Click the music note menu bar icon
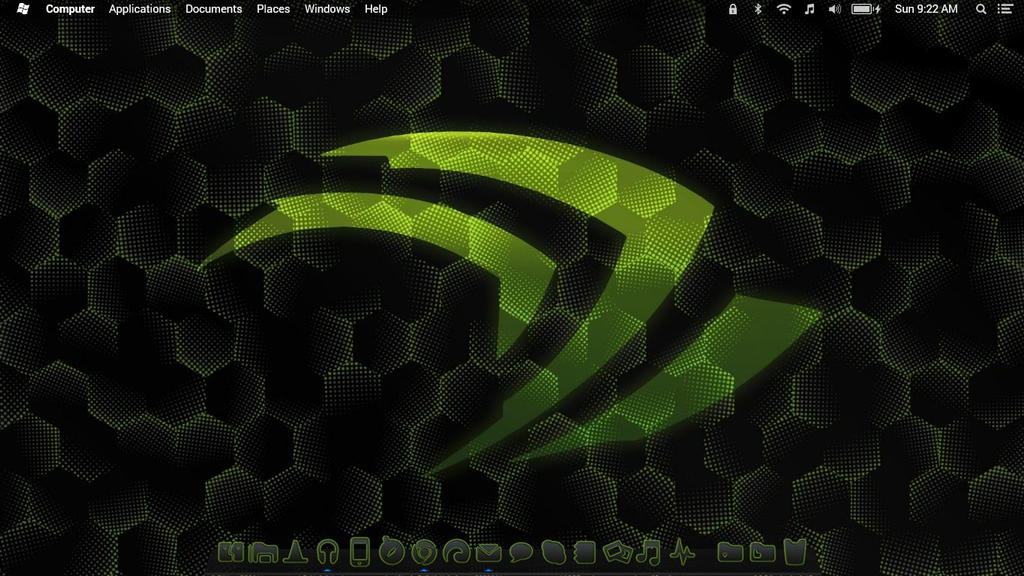This screenshot has width=1024, height=576. point(809,9)
